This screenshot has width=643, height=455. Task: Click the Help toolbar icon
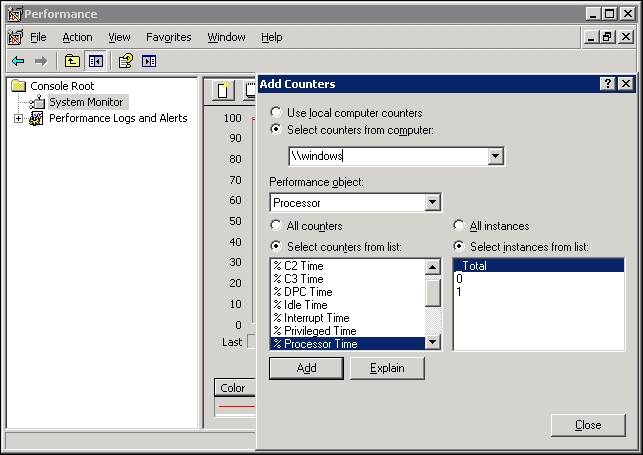pyautogui.click(x=126, y=61)
